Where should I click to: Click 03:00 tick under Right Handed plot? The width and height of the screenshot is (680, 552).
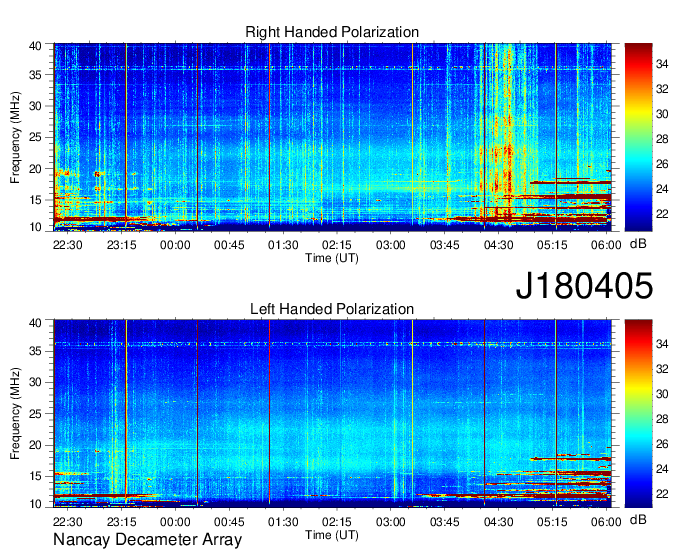390,245
